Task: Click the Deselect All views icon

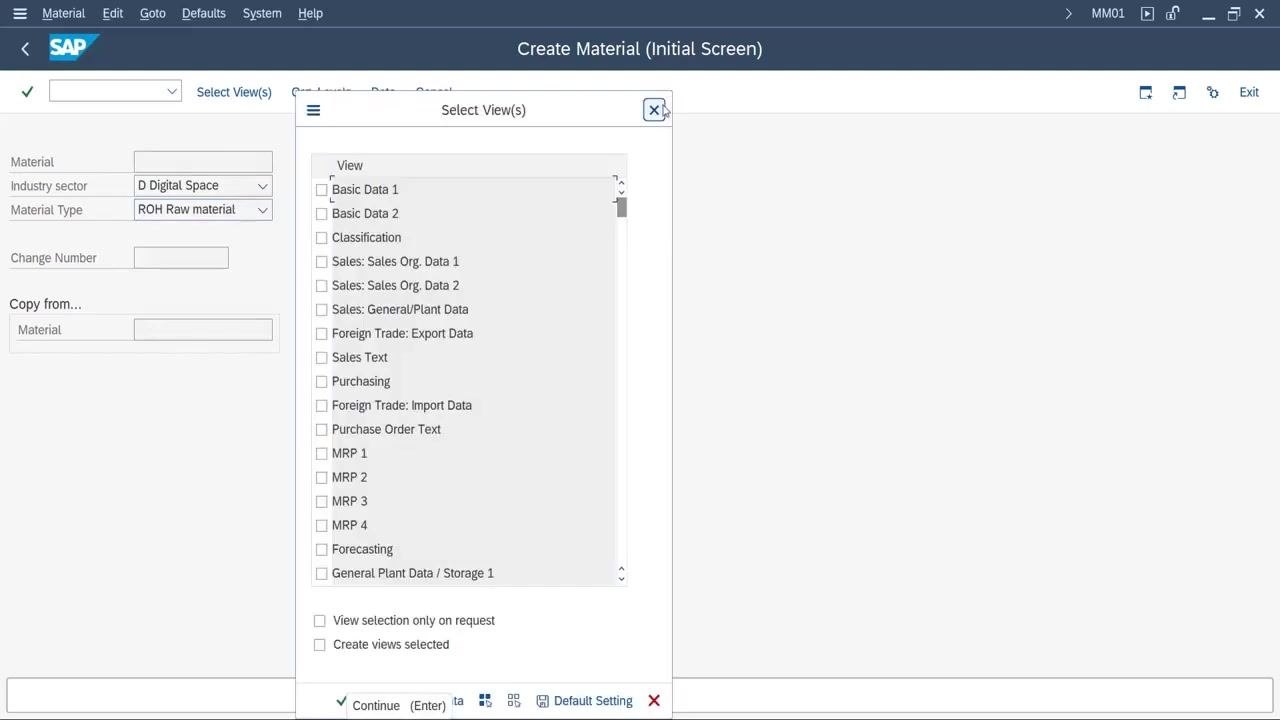Action: click(514, 701)
